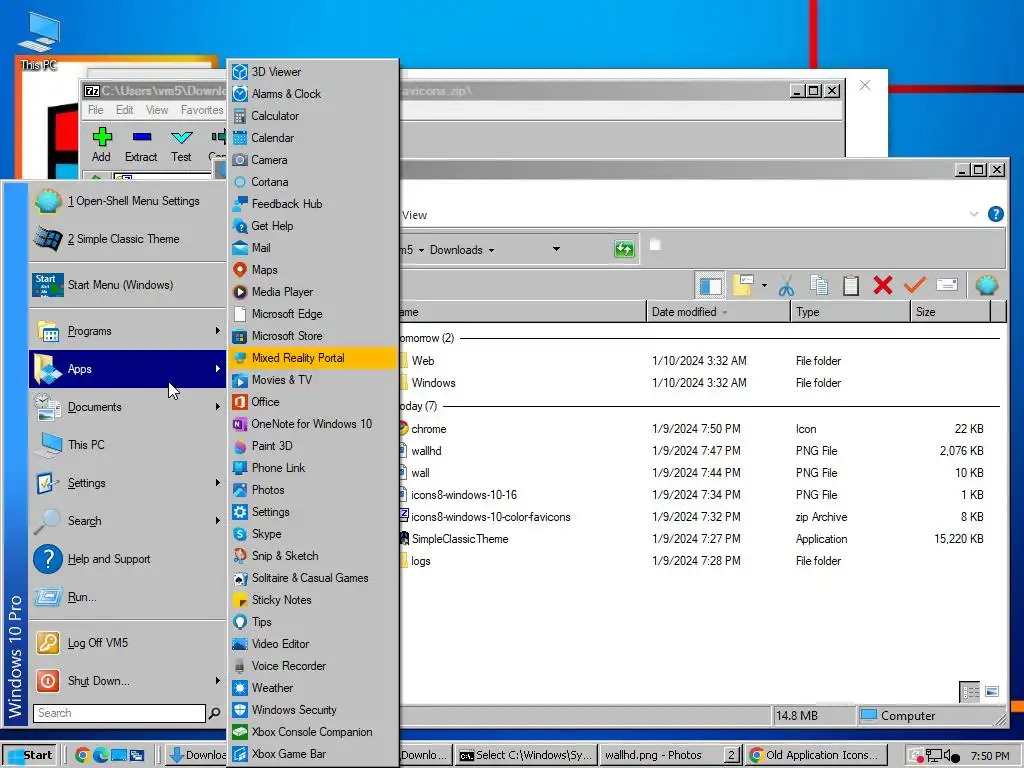Click the Snip & Sketch icon
1024x768 pixels.
[240, 556]
